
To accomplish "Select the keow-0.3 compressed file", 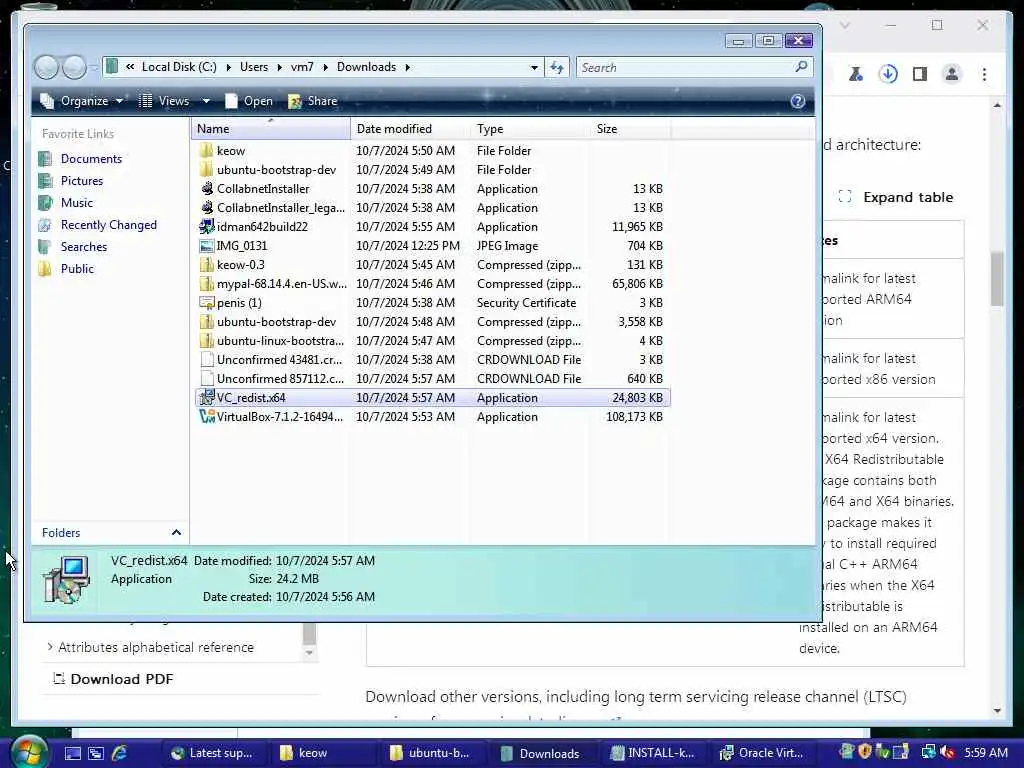I will [432, 265].
